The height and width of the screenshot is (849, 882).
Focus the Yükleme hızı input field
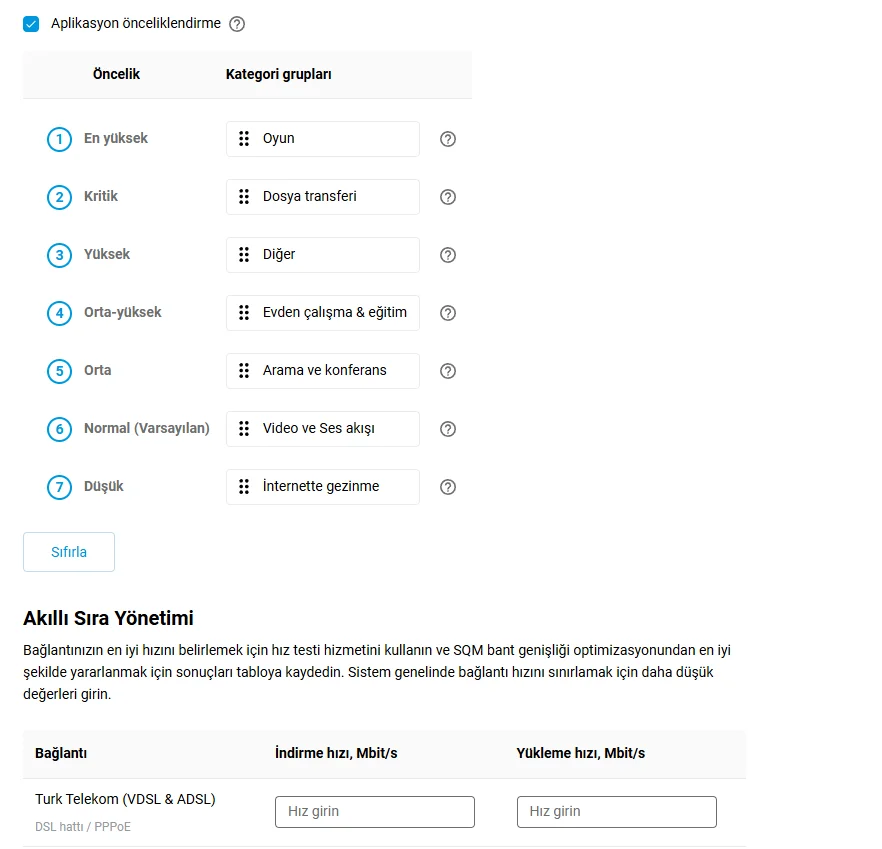616,812
